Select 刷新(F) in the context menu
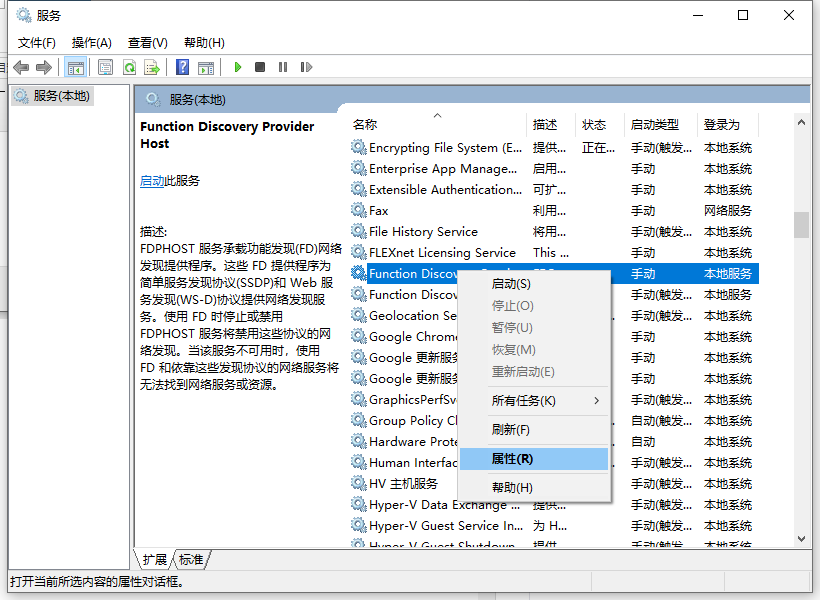Image resolution: width=820 pixels, height=600 pixels. pyautogui.click(x=510, y=430)
